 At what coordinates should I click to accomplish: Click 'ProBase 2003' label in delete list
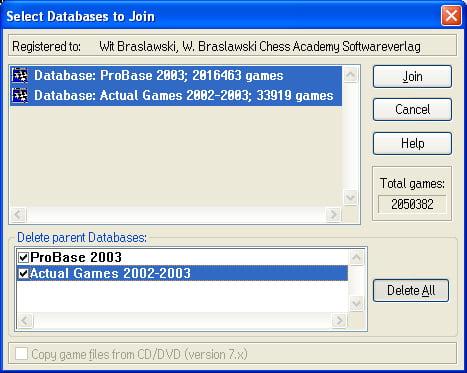pos(76,257)
